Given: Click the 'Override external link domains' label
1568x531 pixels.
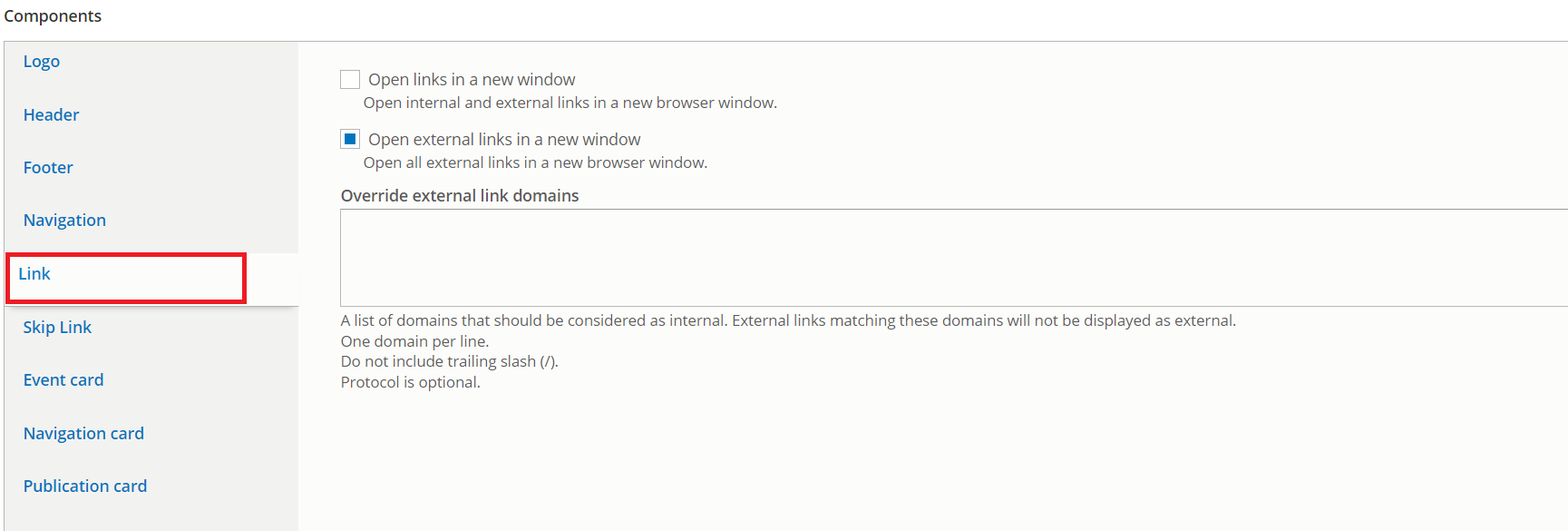Looking at the screenshot, I should click(x=459, y=195).
